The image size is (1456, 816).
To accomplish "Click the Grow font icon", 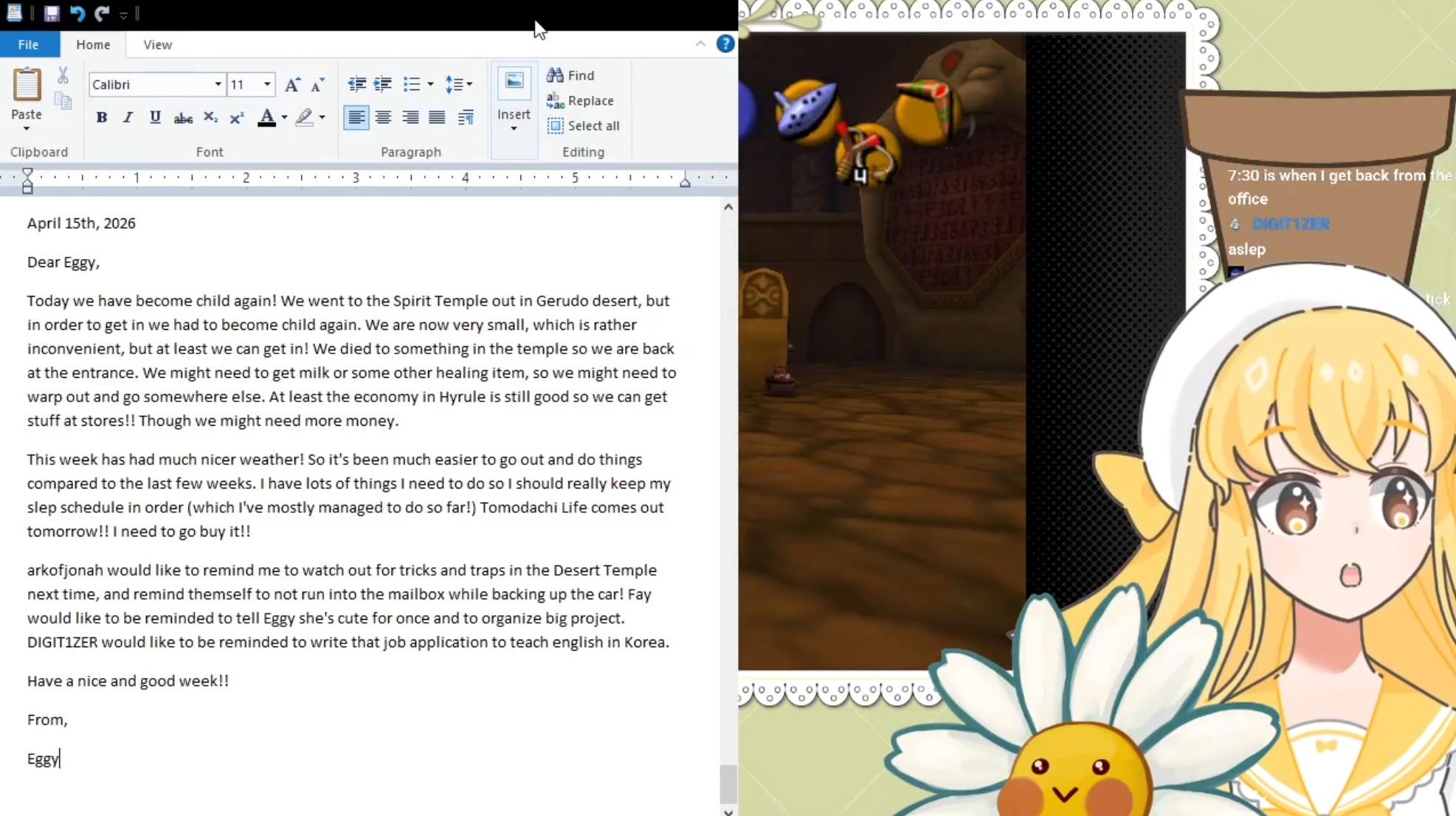I will [x=292, y=85].
